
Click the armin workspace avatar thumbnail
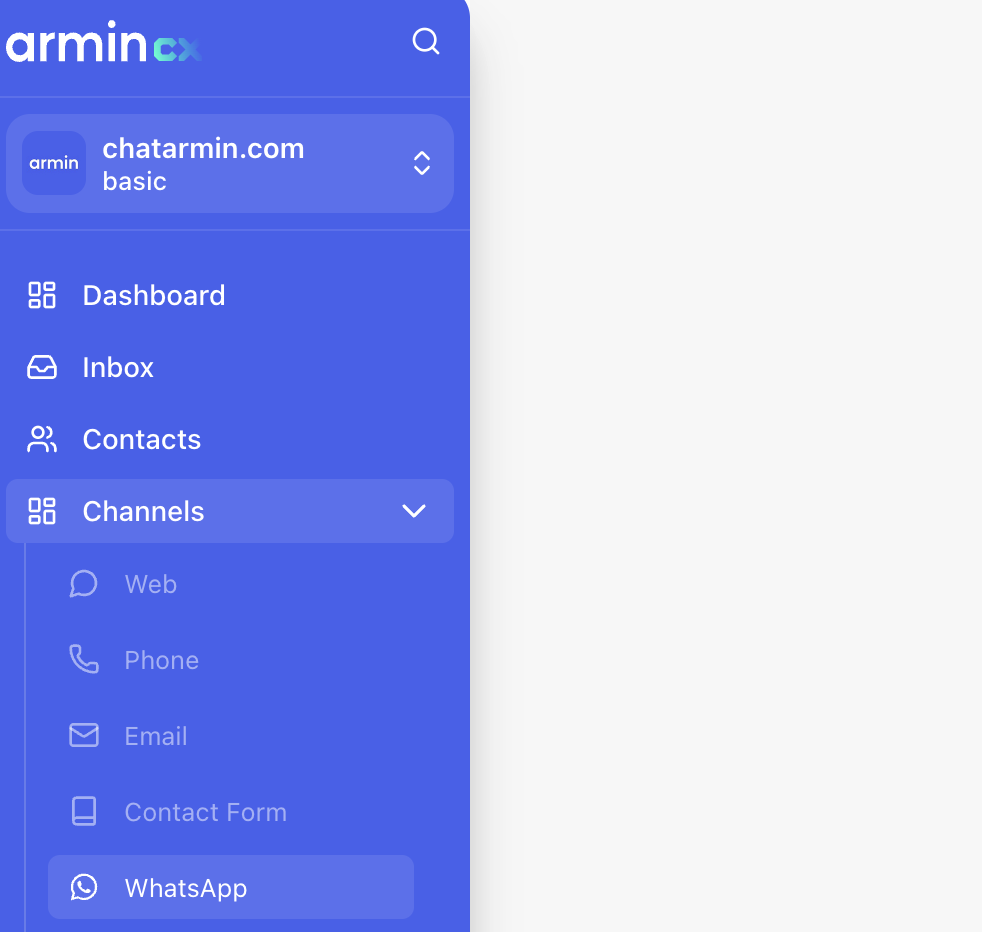click(x=54, y=163)
